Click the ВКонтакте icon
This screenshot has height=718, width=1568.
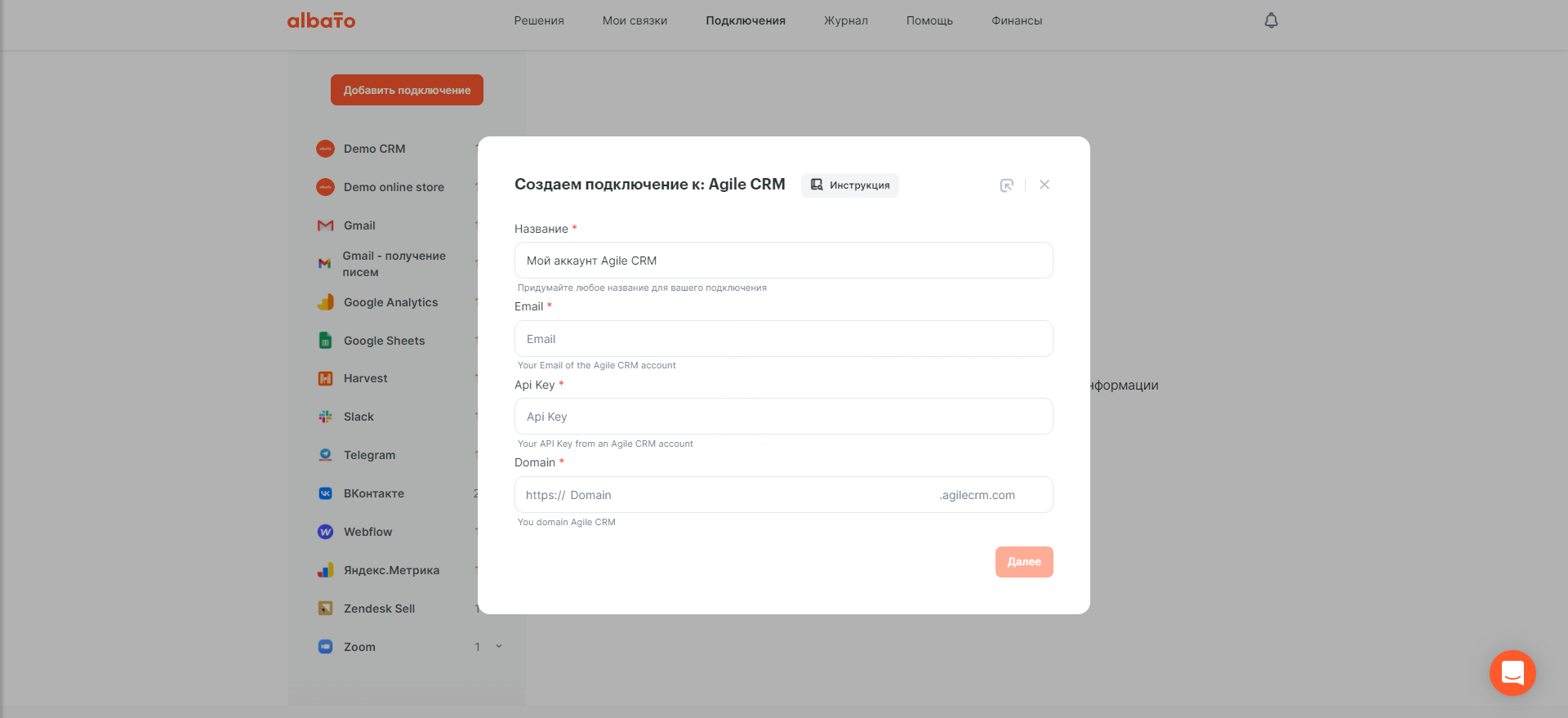325,493
